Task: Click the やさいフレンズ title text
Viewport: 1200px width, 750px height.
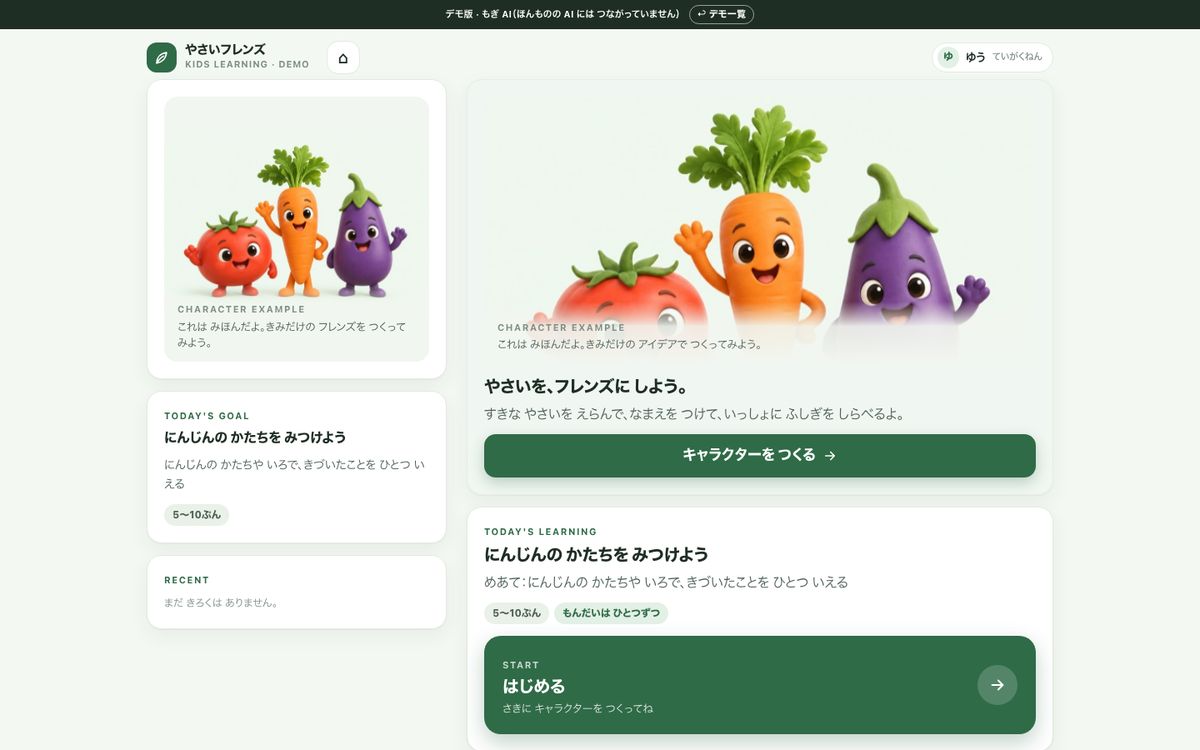Action: coord(225,49)
